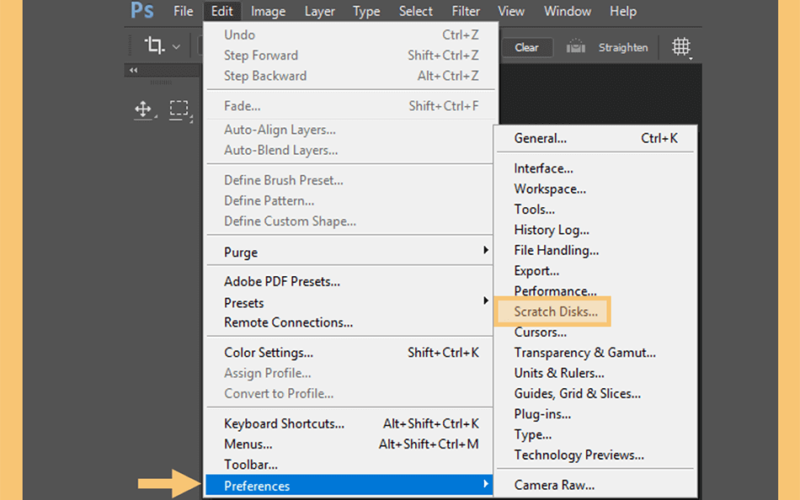800x500 pixels.
Task: Open Performance... preferences
Action: coord(595,291)
